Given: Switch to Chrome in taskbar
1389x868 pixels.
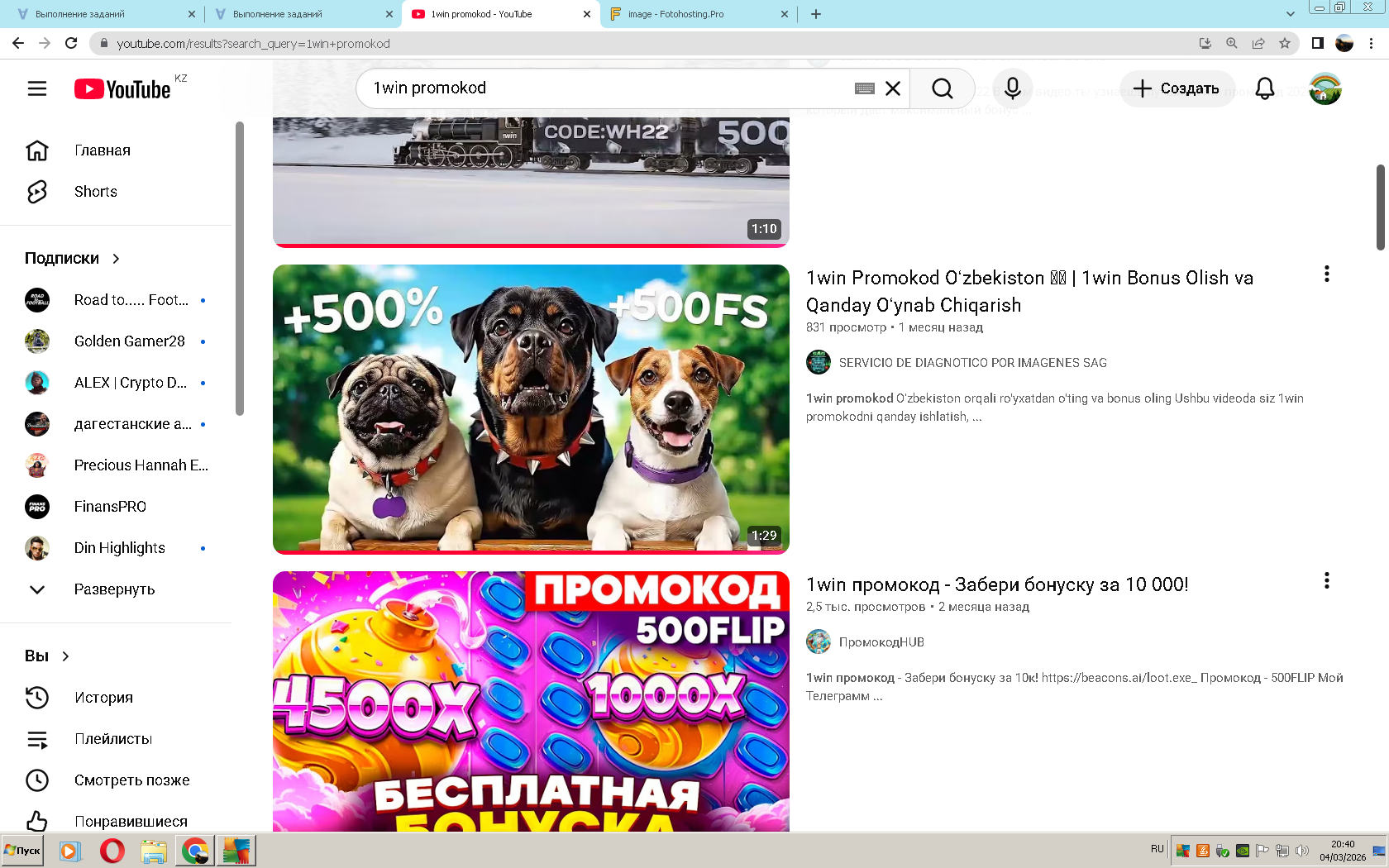Looking at the screenshot, I should click(195, 851).
